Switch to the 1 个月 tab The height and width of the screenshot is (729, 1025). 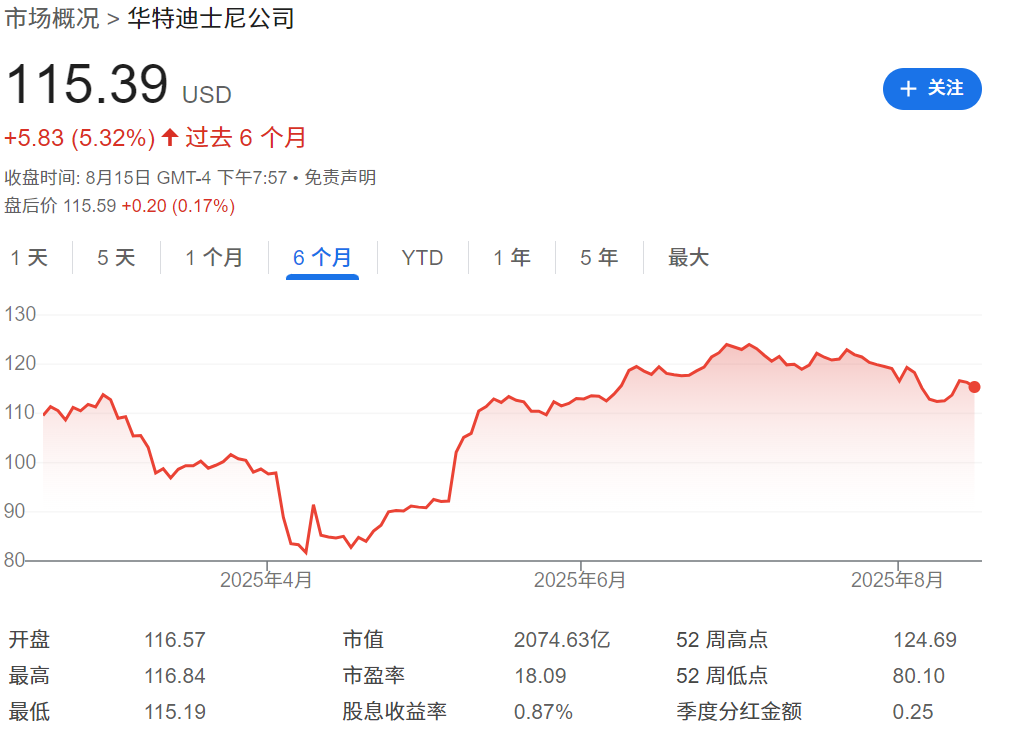pos(214,258)
